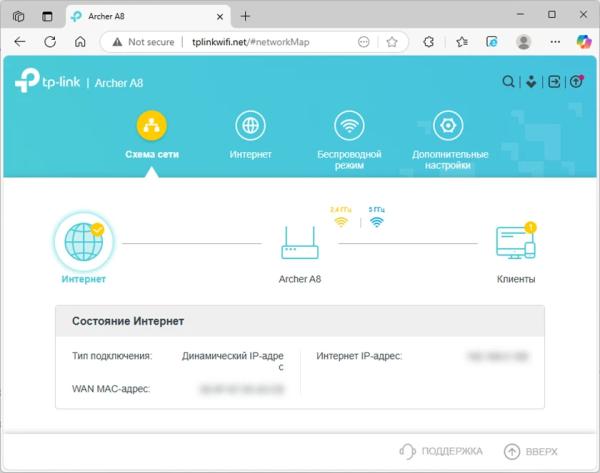Click the Динамический IP-адрес value
Viewport: 600px width, 473px height.
coord(233,361)
